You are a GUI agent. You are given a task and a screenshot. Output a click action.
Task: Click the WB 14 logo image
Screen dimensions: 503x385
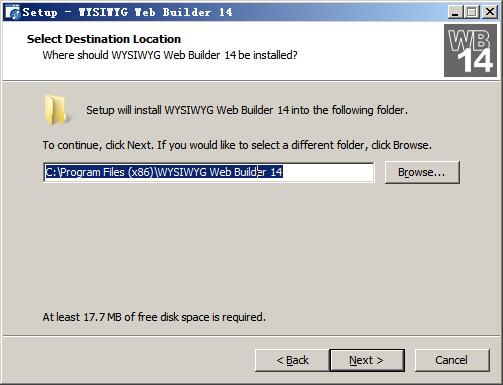tap(470, 50)
